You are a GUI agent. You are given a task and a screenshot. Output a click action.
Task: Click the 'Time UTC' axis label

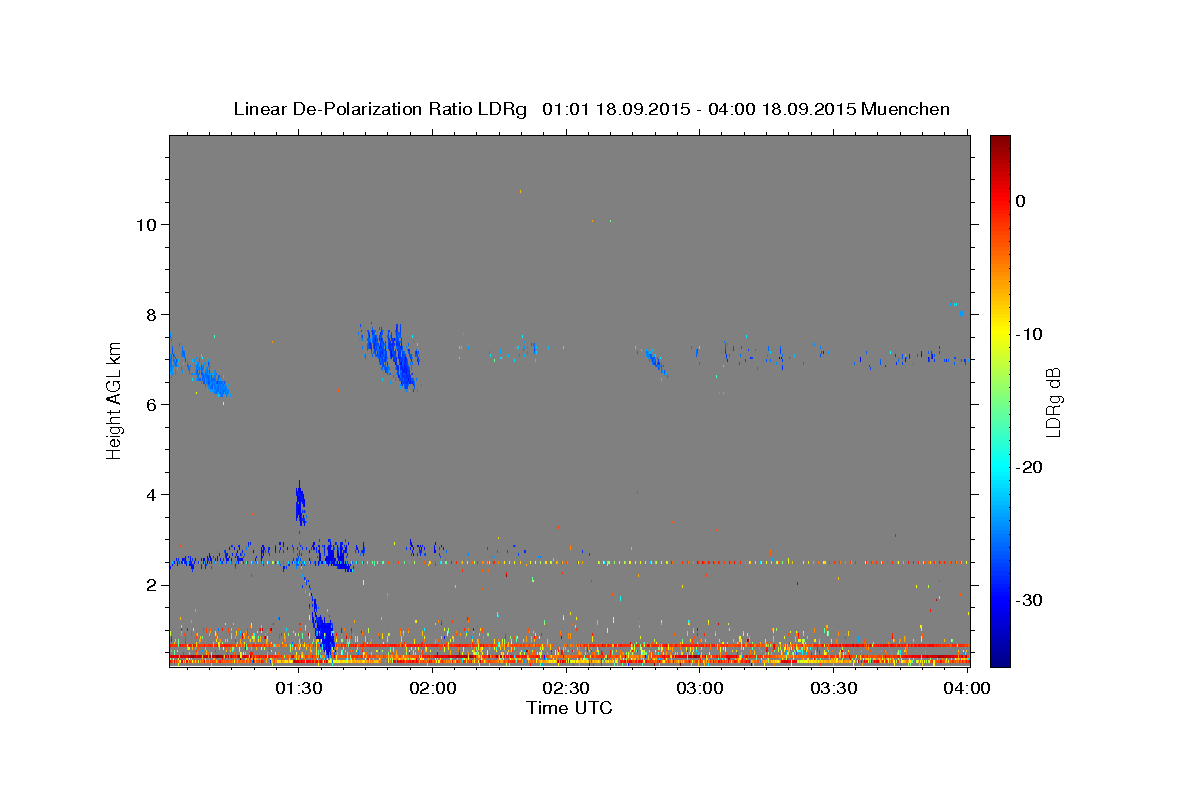569,708
